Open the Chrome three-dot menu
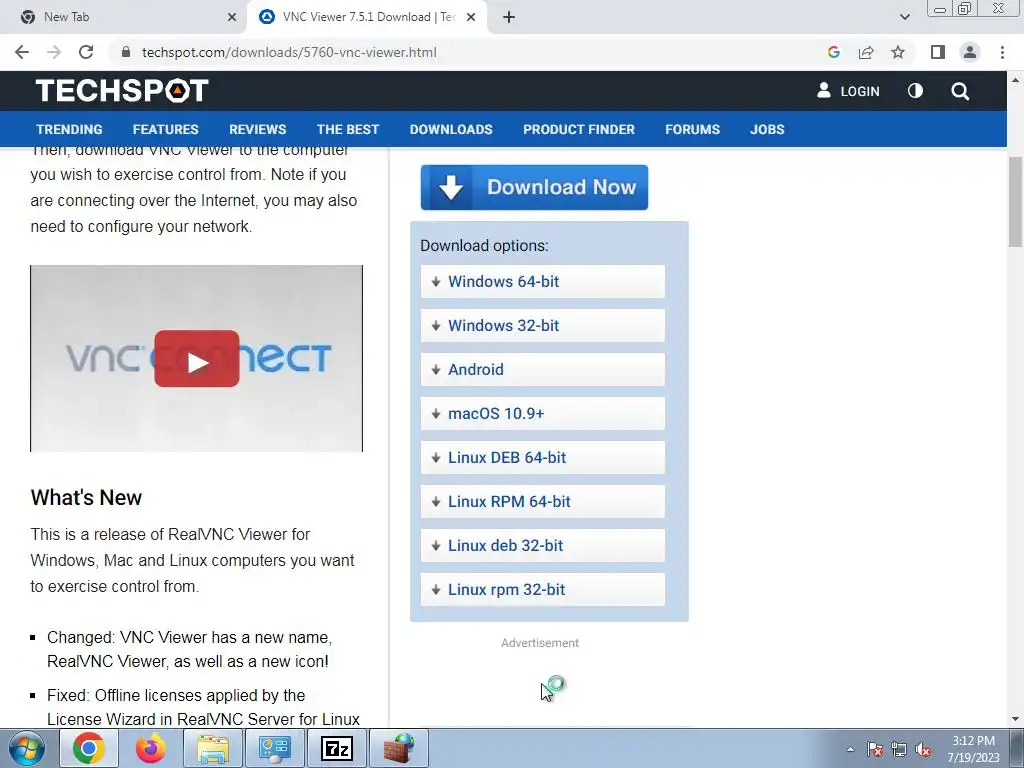The image size is (1024, 768). point(1002,52)
